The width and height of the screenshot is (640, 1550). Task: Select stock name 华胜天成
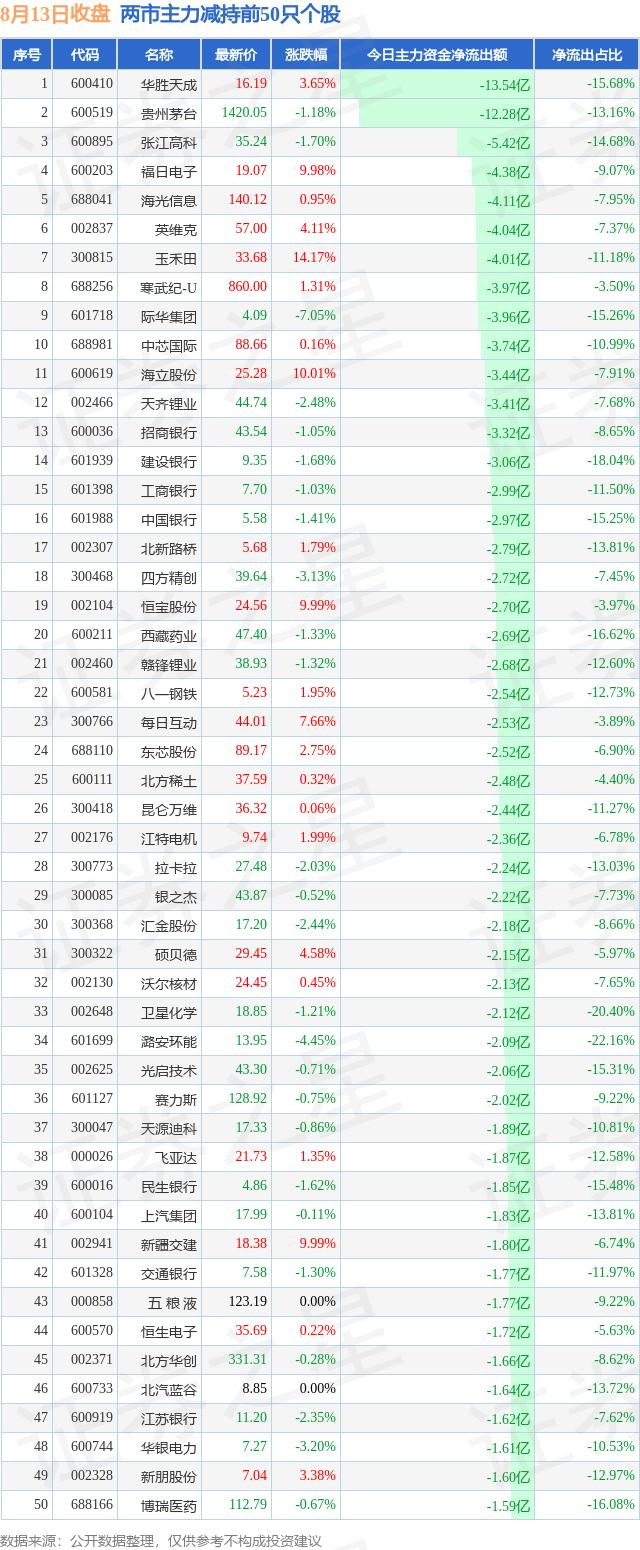(169, 84)
